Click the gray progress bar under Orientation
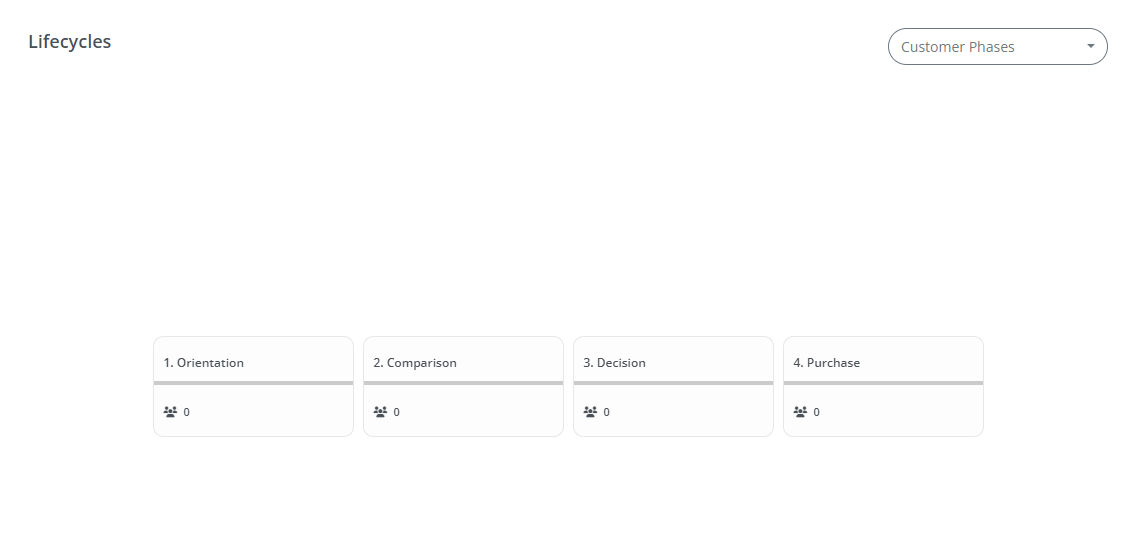The width and height of the screenshot is (1123, 544). pos(254,383)
